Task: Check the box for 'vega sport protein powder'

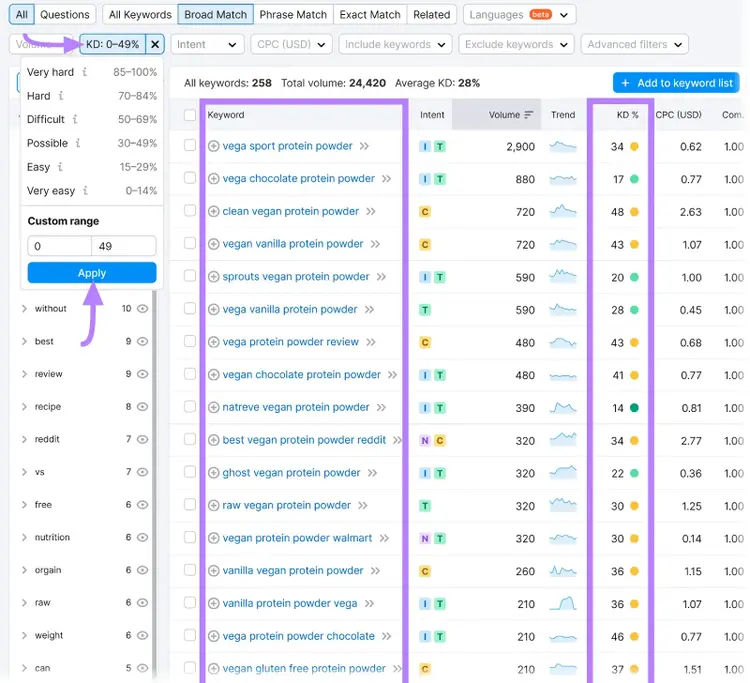Action: pyautogui.click(x=190, y=145)
